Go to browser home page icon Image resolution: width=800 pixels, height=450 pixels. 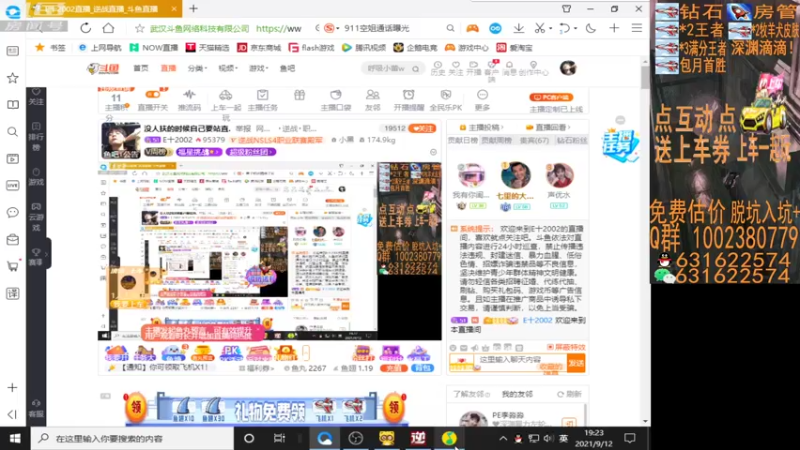tap(108, 28)
